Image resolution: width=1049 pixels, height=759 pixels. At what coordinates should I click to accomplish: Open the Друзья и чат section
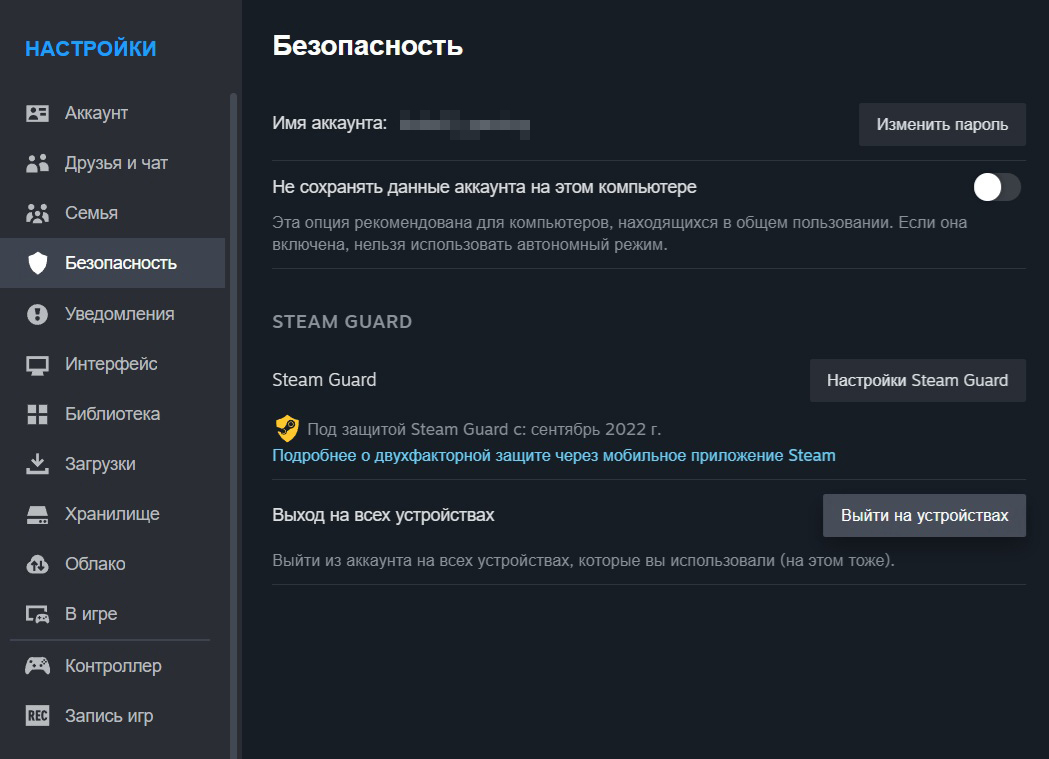click(x=112, y=163)
